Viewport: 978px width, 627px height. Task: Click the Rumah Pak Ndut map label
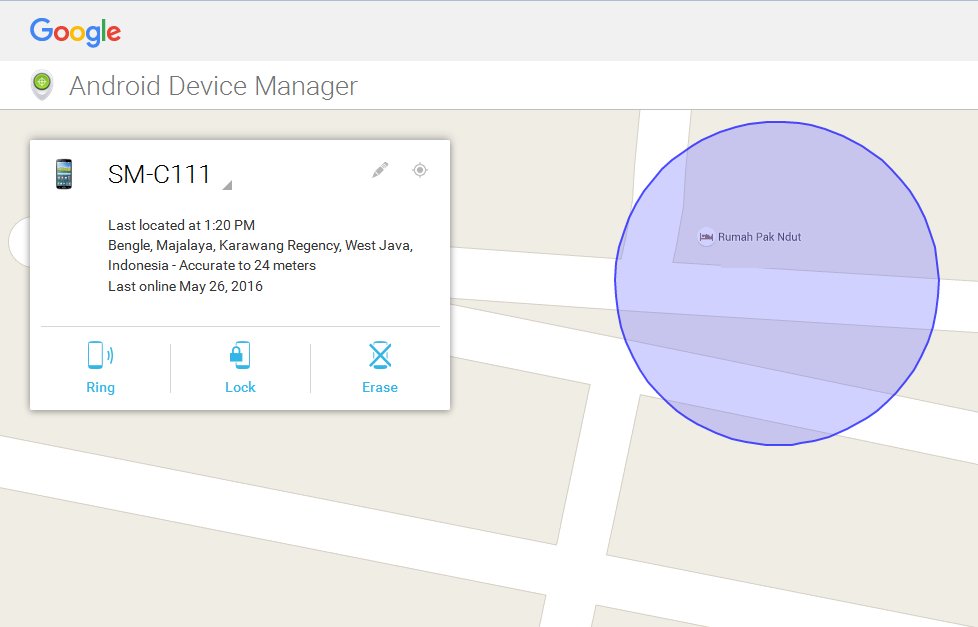759,237
